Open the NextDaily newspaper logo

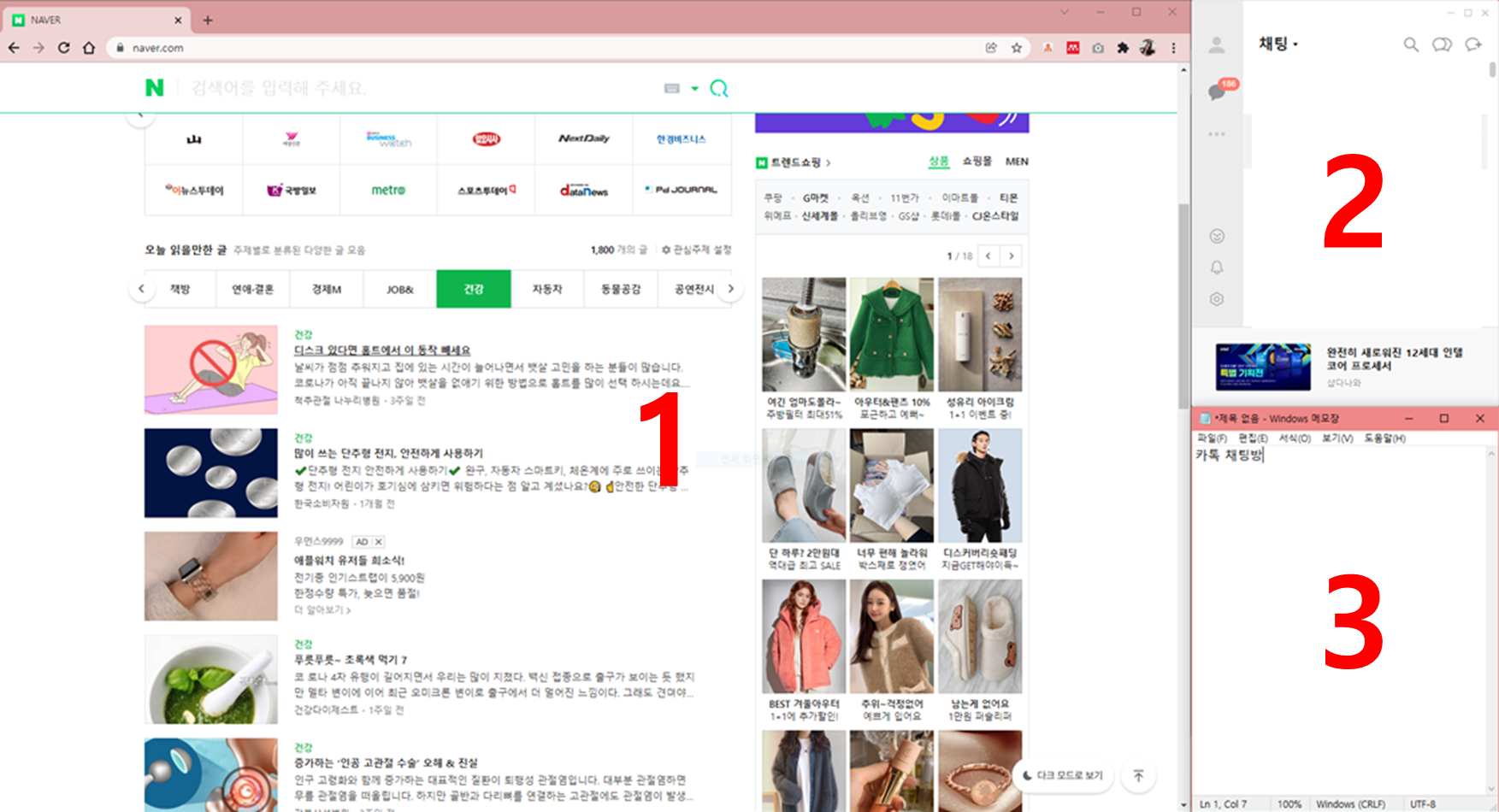coord(584,138)
